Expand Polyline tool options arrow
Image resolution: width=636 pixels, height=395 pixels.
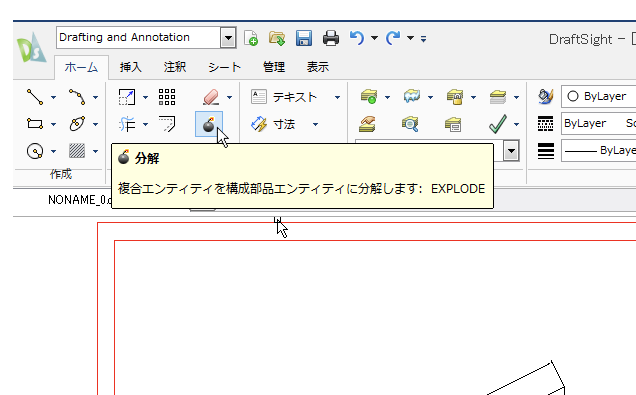pyautogui.click(x=95, y=97)
